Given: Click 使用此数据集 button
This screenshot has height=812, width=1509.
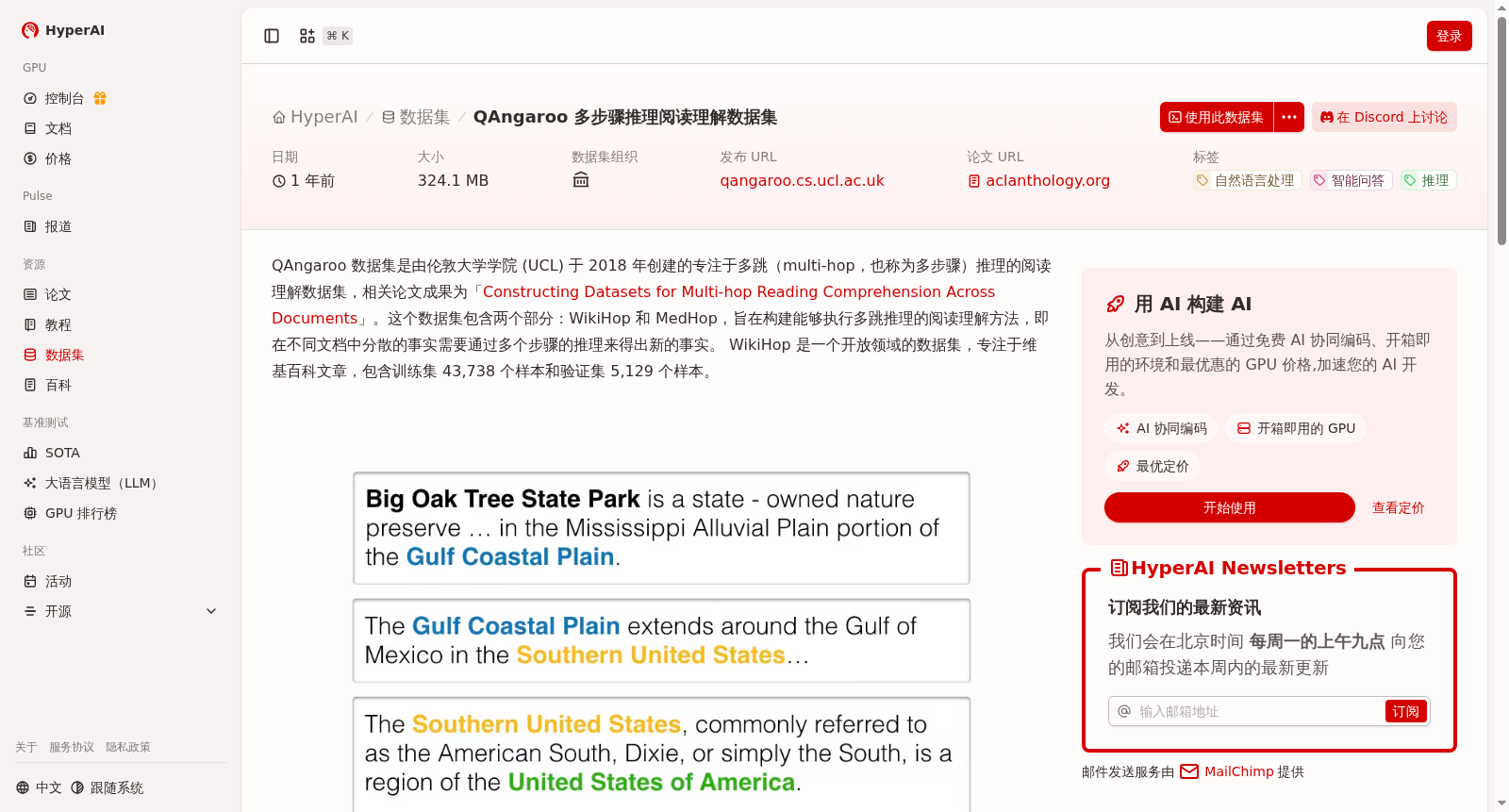Looking at the screenshot, I should pyautogui.click(x=1217, y=117).
